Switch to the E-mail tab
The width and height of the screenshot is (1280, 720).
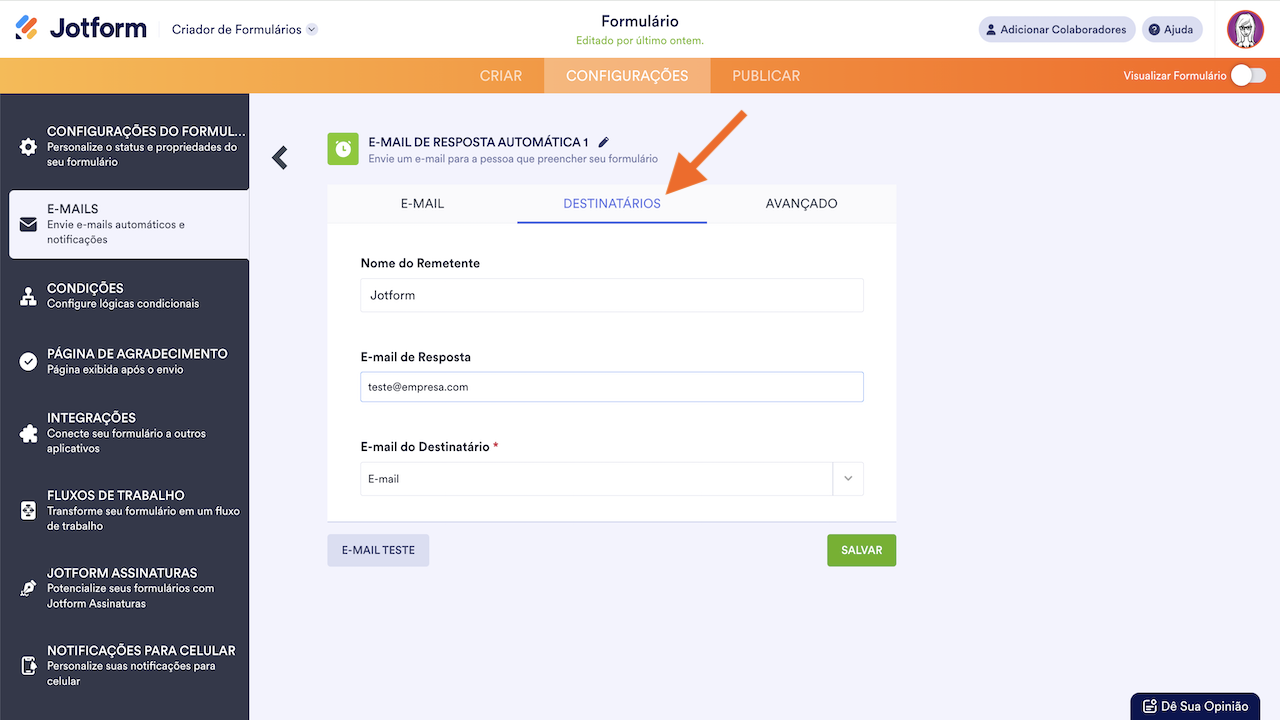click(422, 204)
